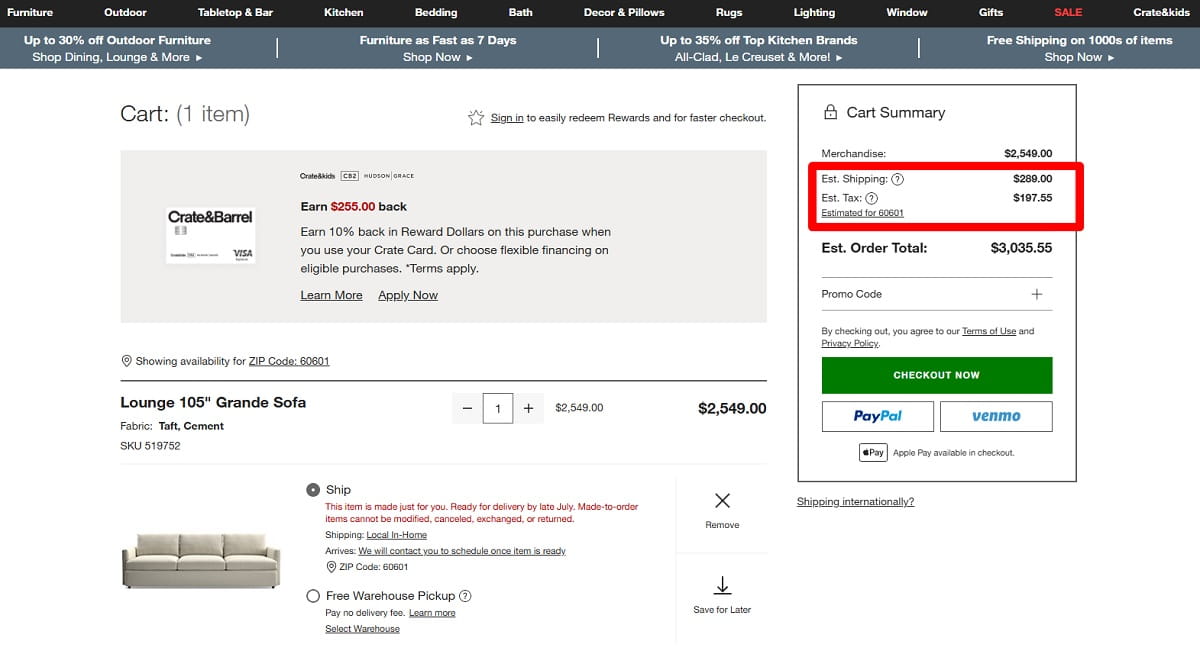Viewport: 1200px width, 670px height.
Task: Click the quantity input field
Action: tap(498, 408)
